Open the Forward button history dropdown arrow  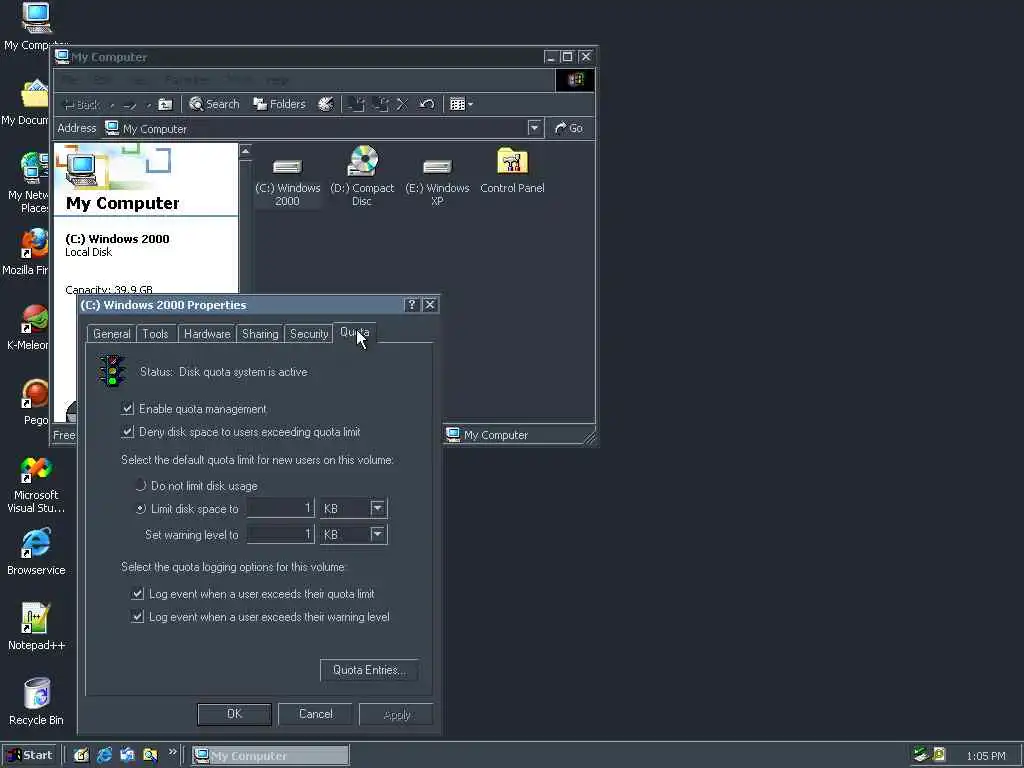(148, 104)
